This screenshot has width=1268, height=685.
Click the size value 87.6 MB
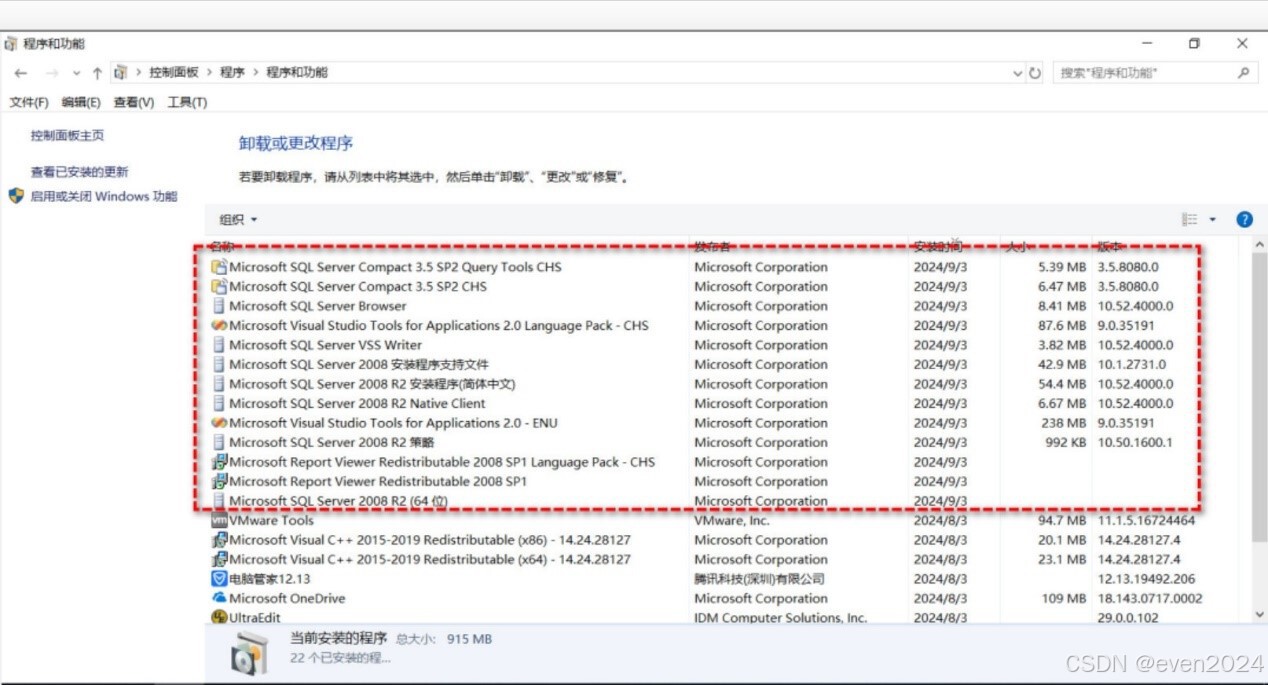(x=1061, y=325)
